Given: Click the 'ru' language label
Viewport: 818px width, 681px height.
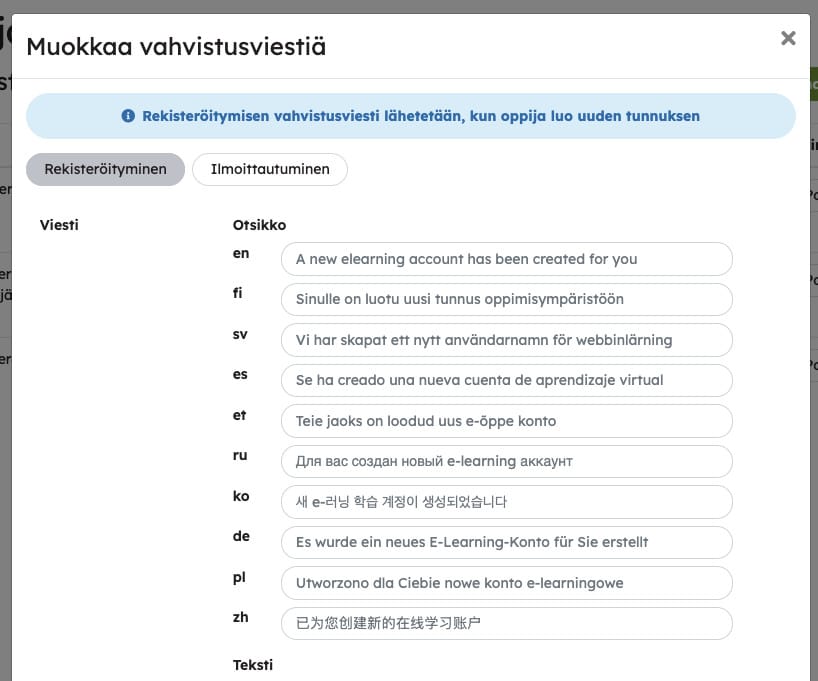Looking at the screenshot, I should 240,456.
